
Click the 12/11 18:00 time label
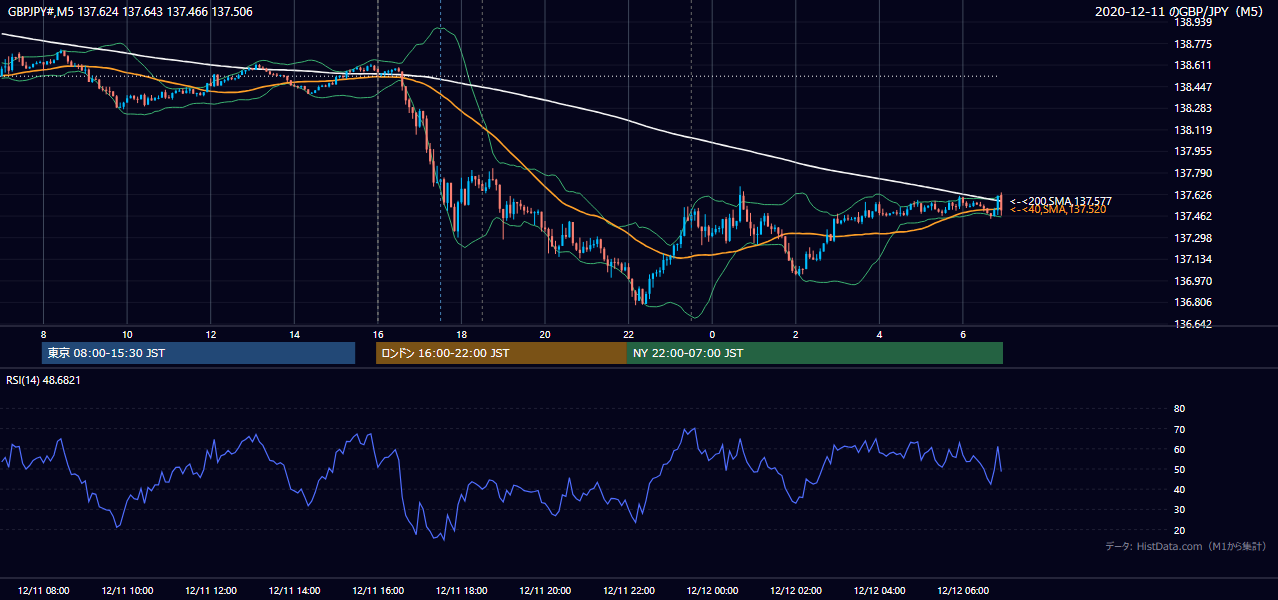(461, 591)
